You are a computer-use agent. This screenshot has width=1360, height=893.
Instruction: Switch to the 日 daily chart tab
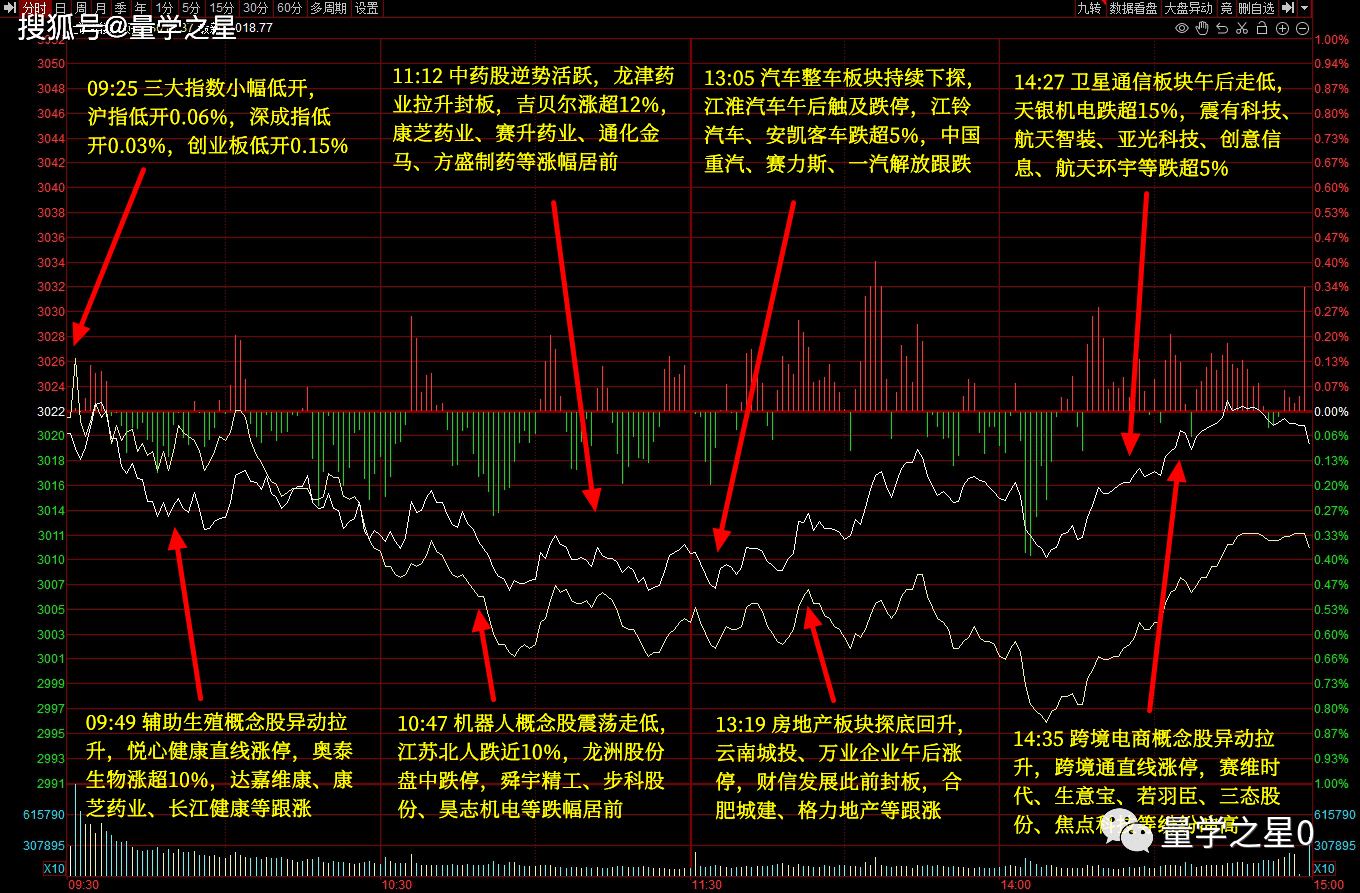pyautogui.click(x=61, y=8)
